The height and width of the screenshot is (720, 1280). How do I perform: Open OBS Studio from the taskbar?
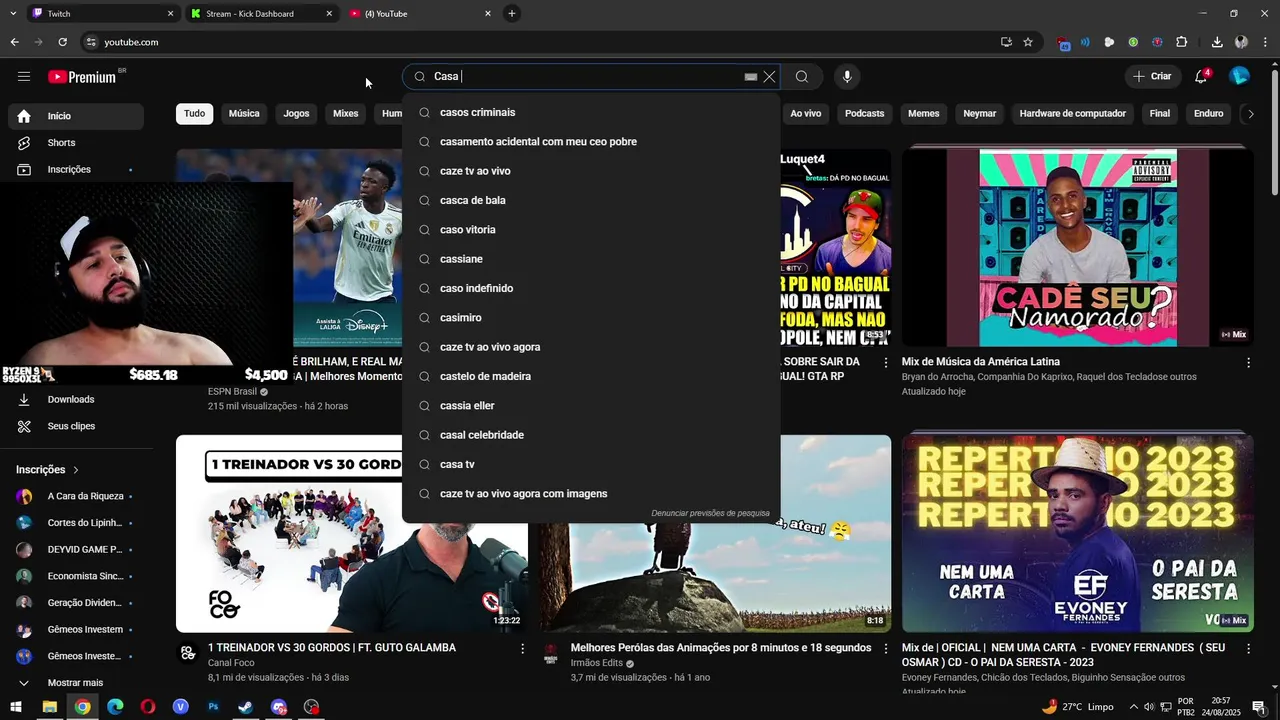click(312, 707)
